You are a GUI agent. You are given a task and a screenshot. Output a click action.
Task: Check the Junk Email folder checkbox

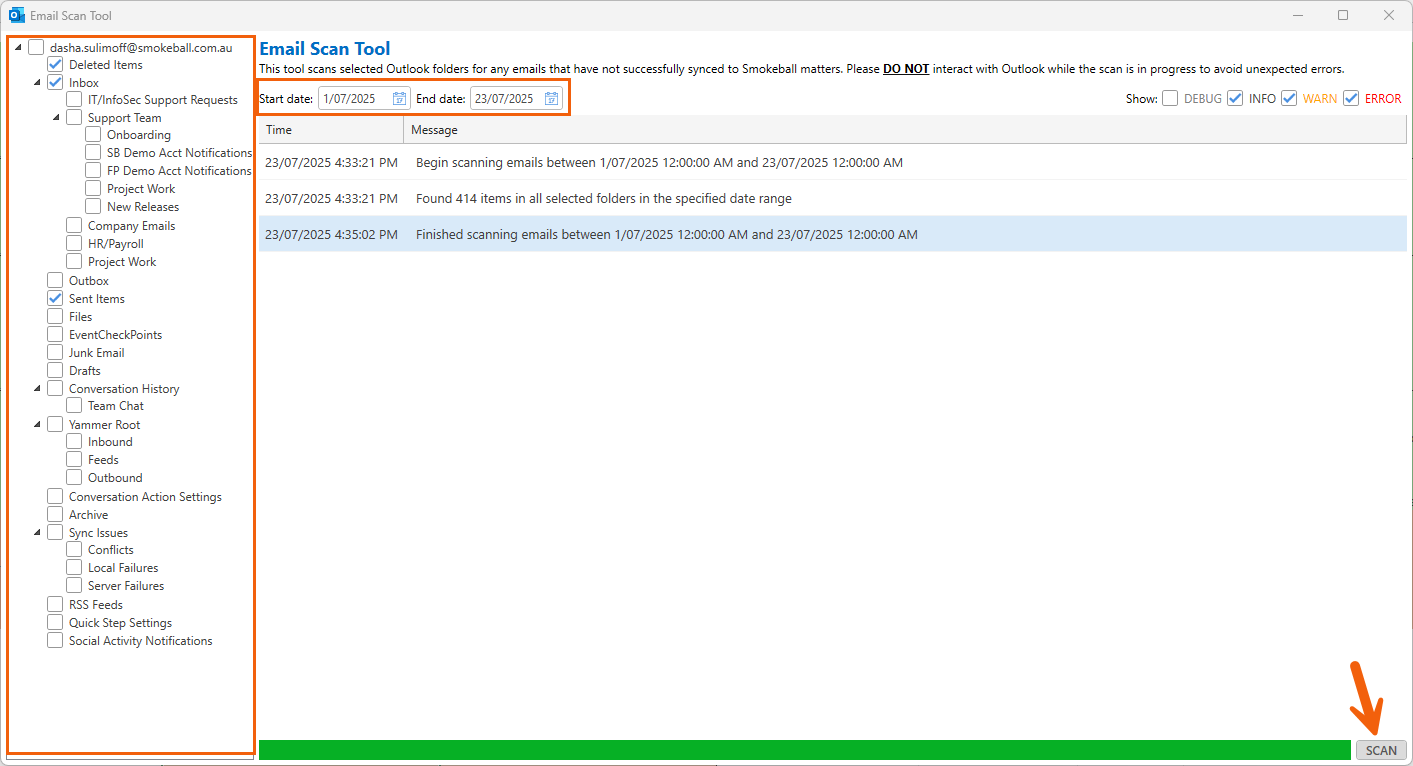pyautogui.click(x=55, y=353)
